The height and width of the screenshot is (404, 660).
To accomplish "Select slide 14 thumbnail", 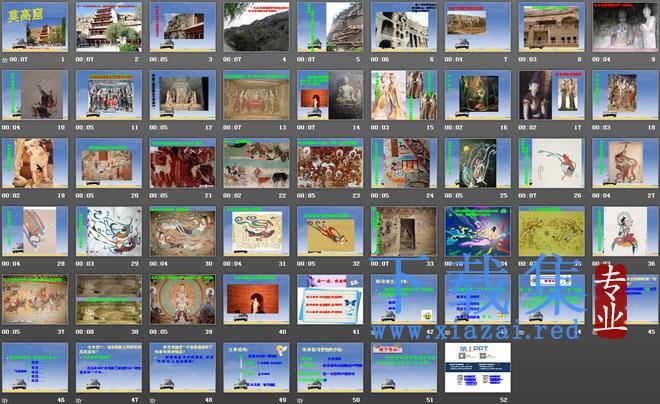I will point(330,95).
